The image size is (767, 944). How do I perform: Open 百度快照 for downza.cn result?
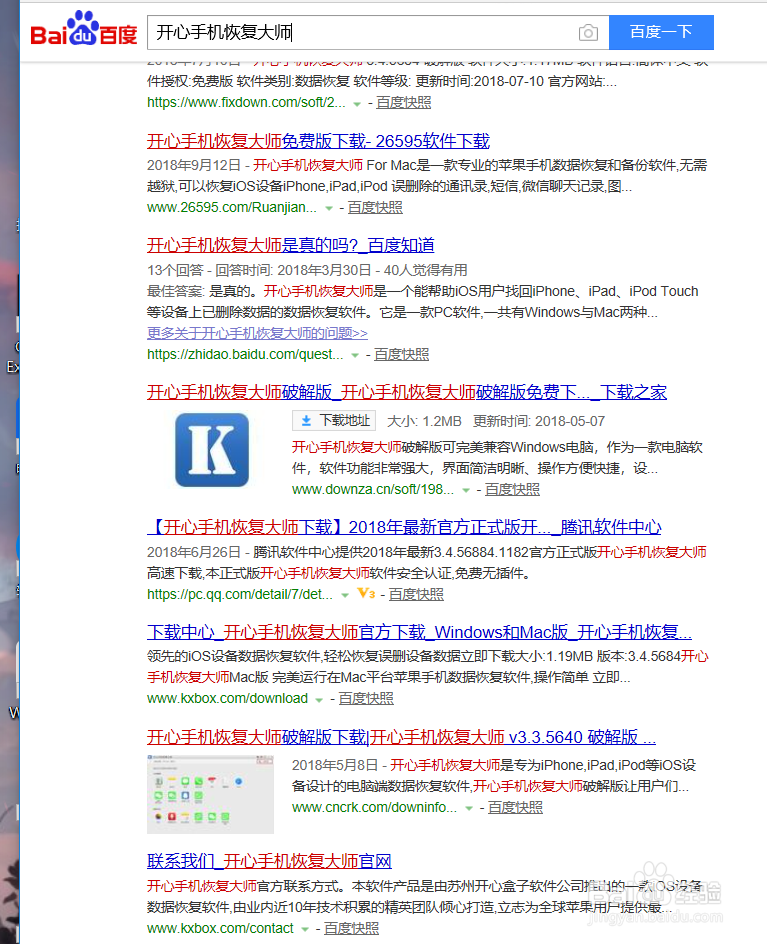(x=512, y=489)
